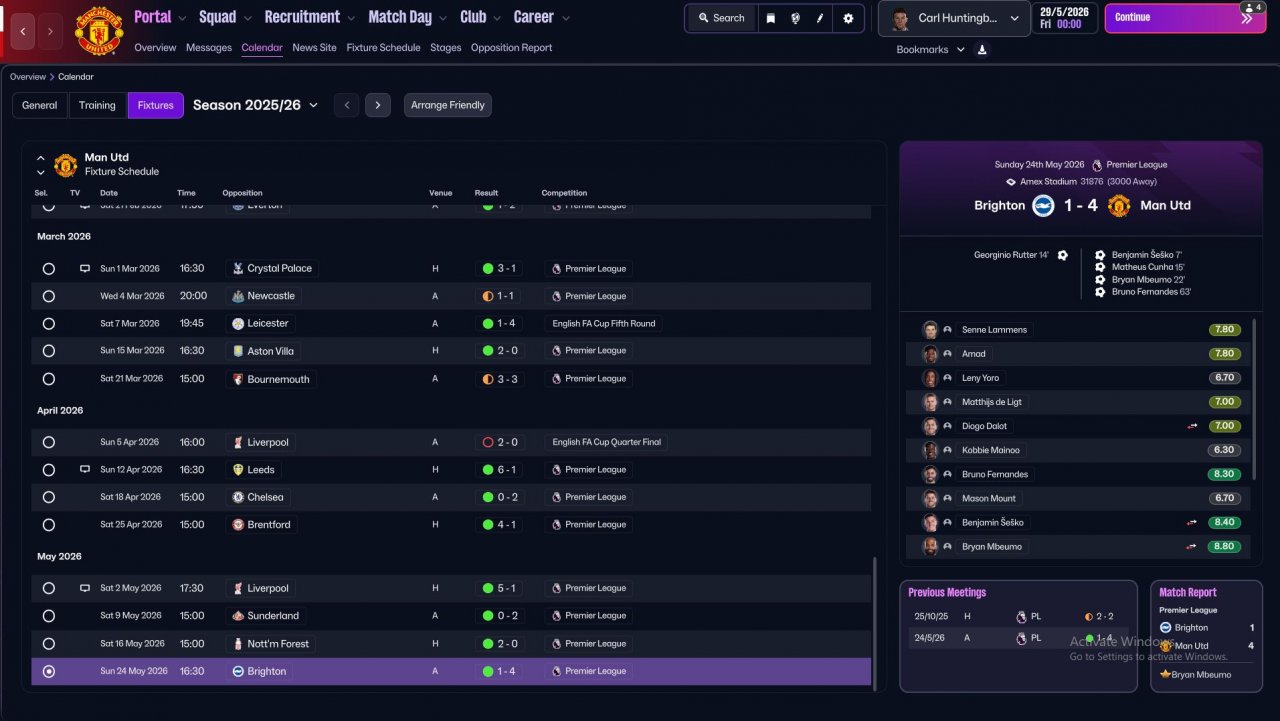1280x721 pixels.
Task: Click the goal icon beside Georginio Rutter
Action: coord(1063,255)
